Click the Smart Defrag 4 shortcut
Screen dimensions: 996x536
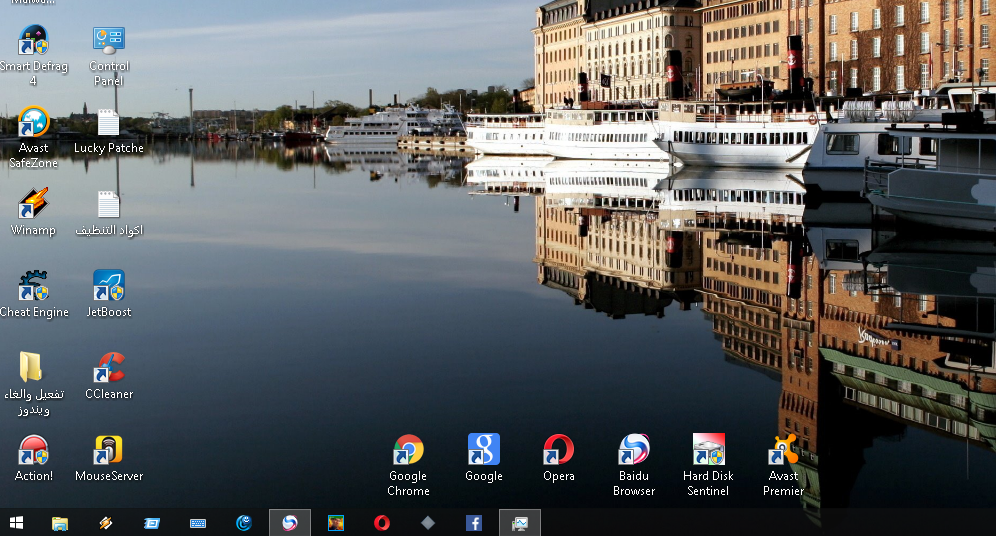coord(34,41)
